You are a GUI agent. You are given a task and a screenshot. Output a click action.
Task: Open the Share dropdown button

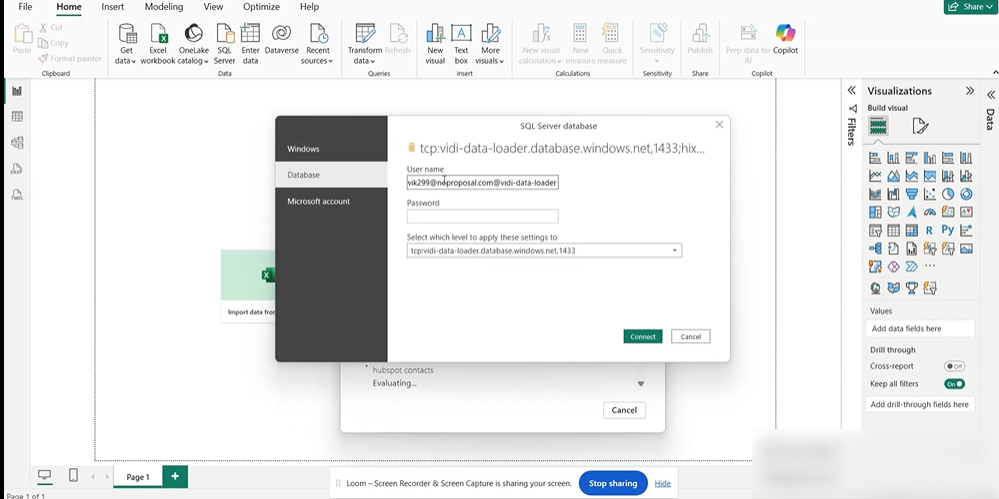tap(970, 6)
